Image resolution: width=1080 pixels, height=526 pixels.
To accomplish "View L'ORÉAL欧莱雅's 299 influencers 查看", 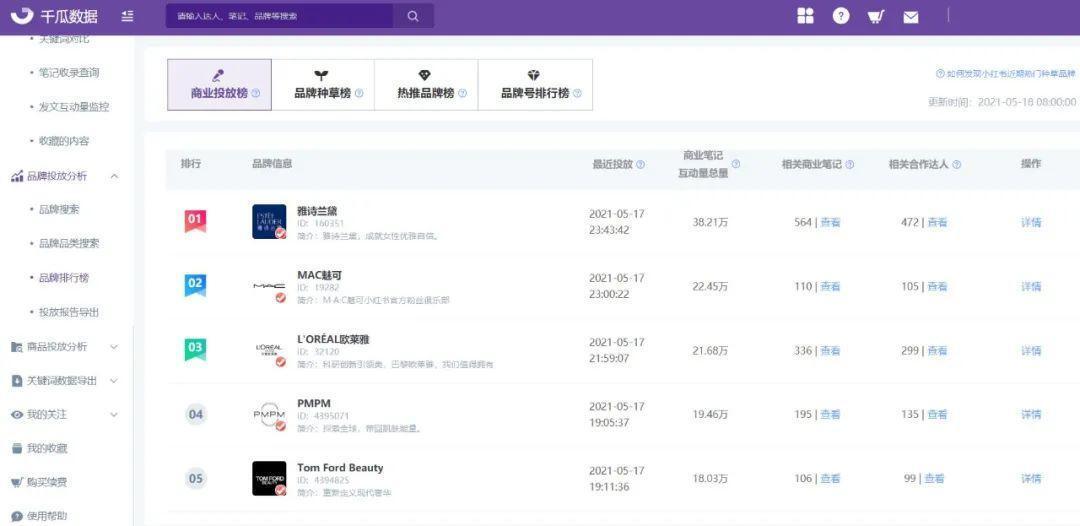I will [937, 350].
